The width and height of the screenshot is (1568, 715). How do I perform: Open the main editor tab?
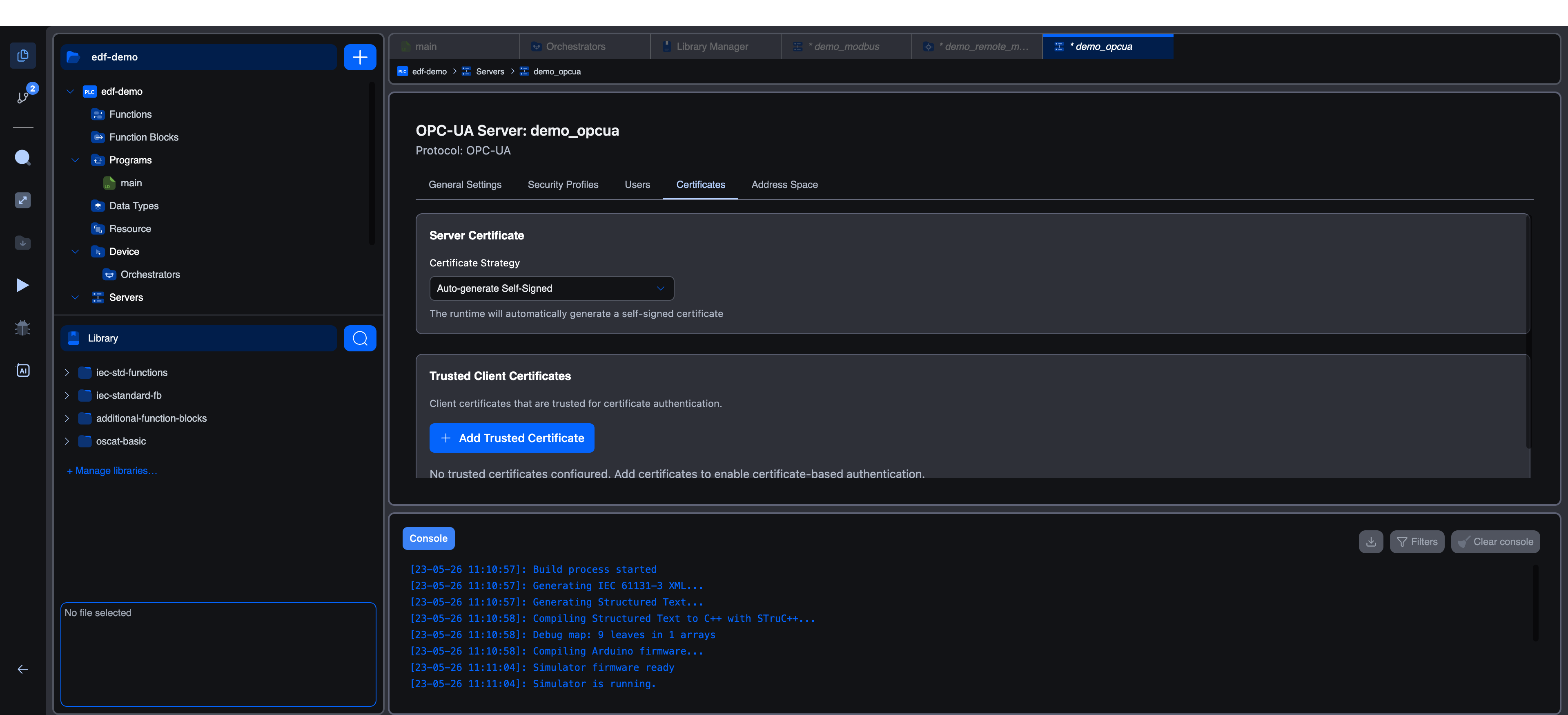pos(454,46)
